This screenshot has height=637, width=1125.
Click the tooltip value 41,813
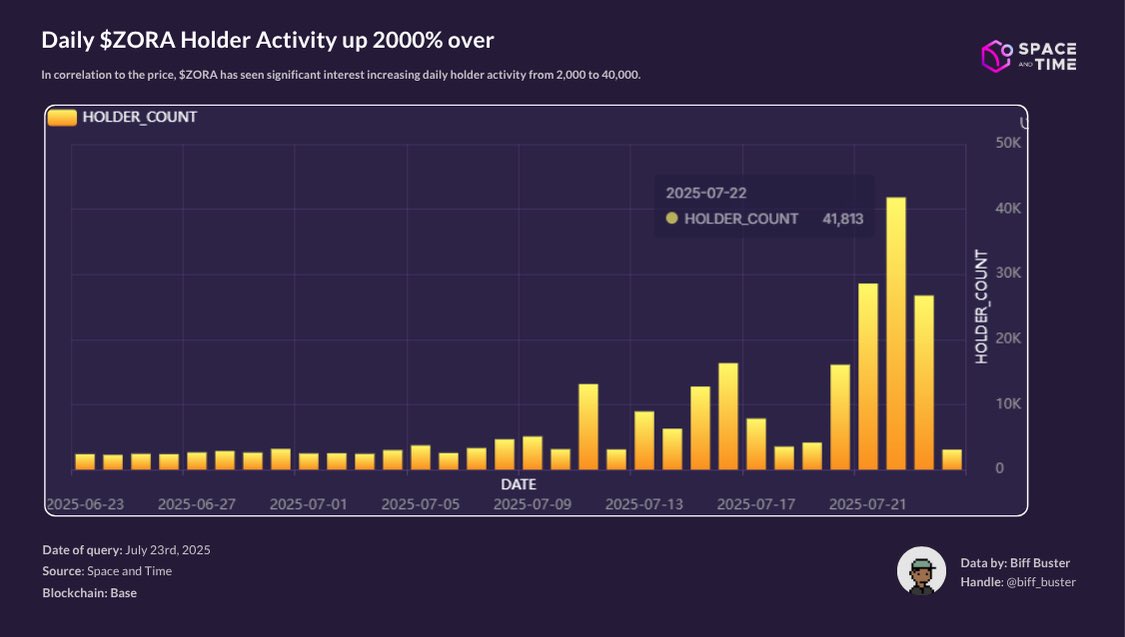(843, 219)
